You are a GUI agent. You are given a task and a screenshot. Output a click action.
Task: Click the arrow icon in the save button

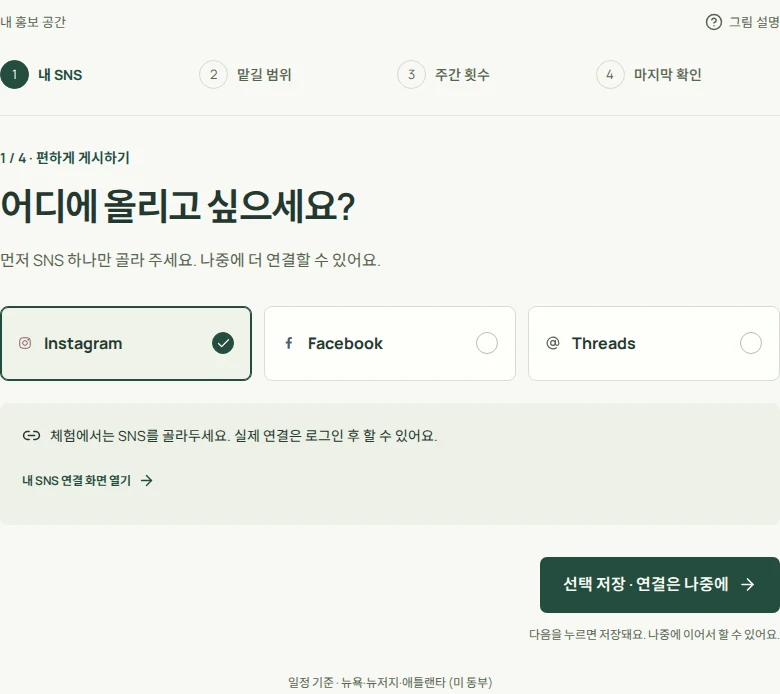tap(747, 584)
